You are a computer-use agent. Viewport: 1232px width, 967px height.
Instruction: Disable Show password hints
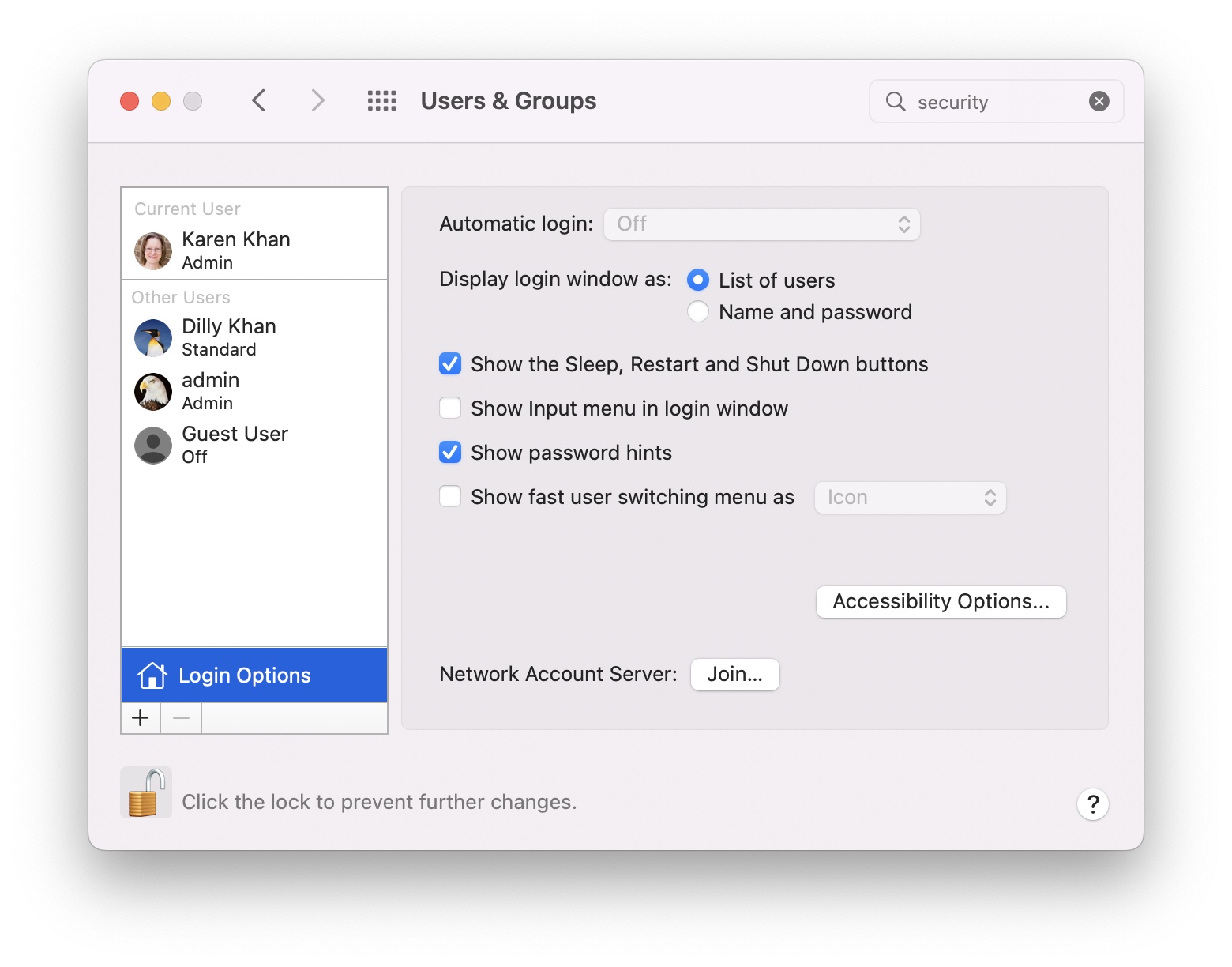pyautogui.click(x=450, y=452)
